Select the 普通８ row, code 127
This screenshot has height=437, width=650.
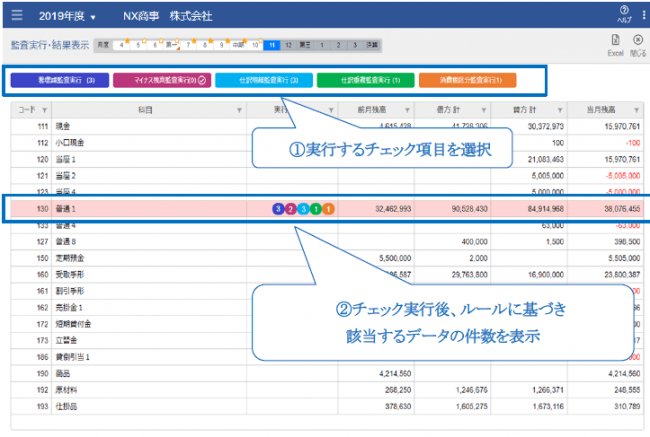[327, 241]
